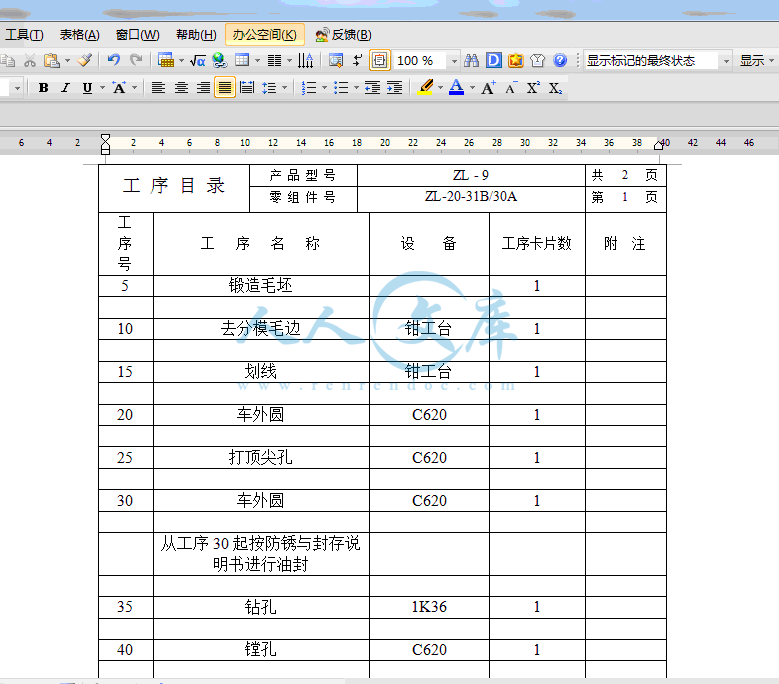Toggle superscript formatting
The width and height of the screenshot is (779, 684).
click(x=533, y=88)
